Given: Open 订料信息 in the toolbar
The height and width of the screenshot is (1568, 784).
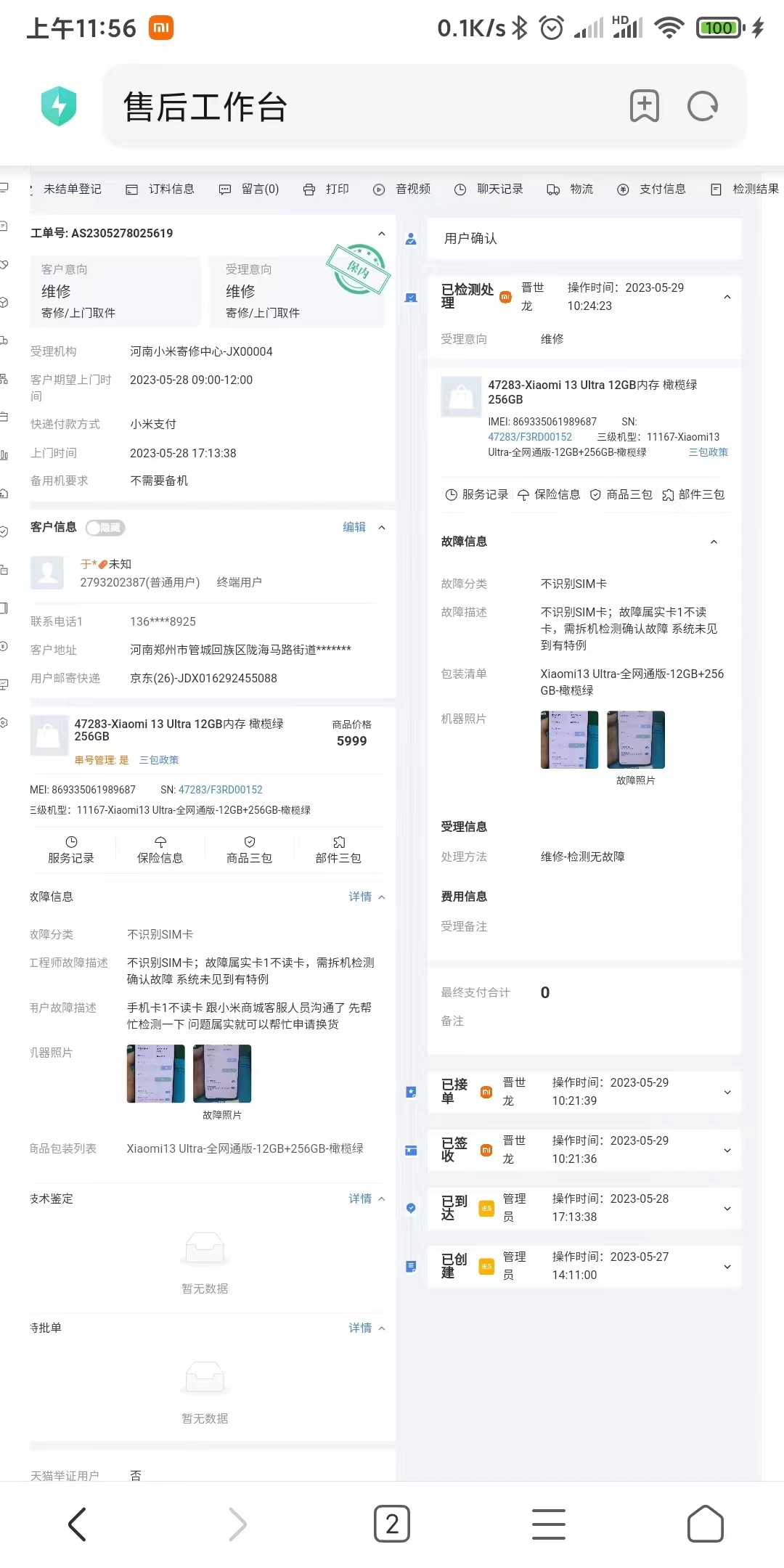Looking at the screenshot, I should point(160,189).
